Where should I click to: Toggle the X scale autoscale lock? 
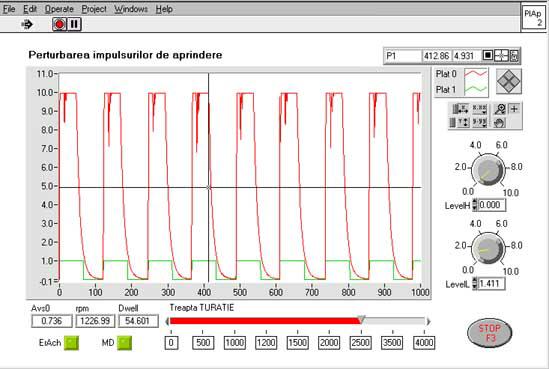pos(454,109)
